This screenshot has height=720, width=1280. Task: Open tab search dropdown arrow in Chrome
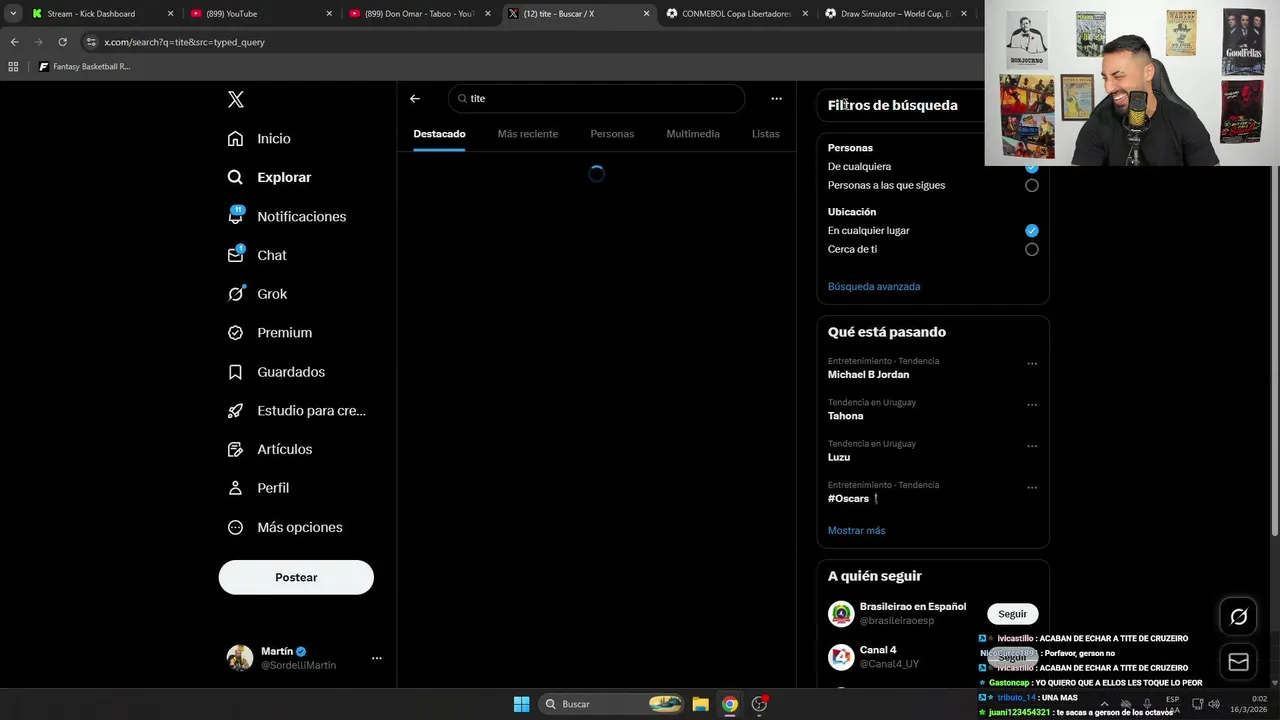click(x=13, y=14)
